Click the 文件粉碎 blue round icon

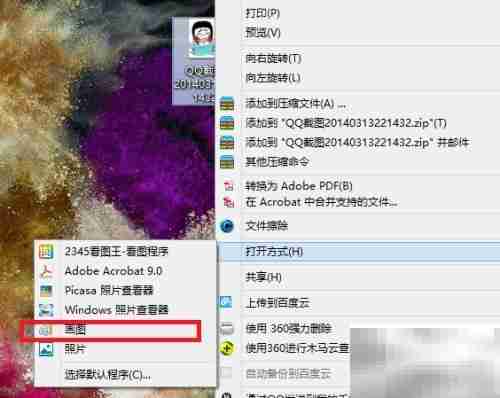[x=227, y=226]
